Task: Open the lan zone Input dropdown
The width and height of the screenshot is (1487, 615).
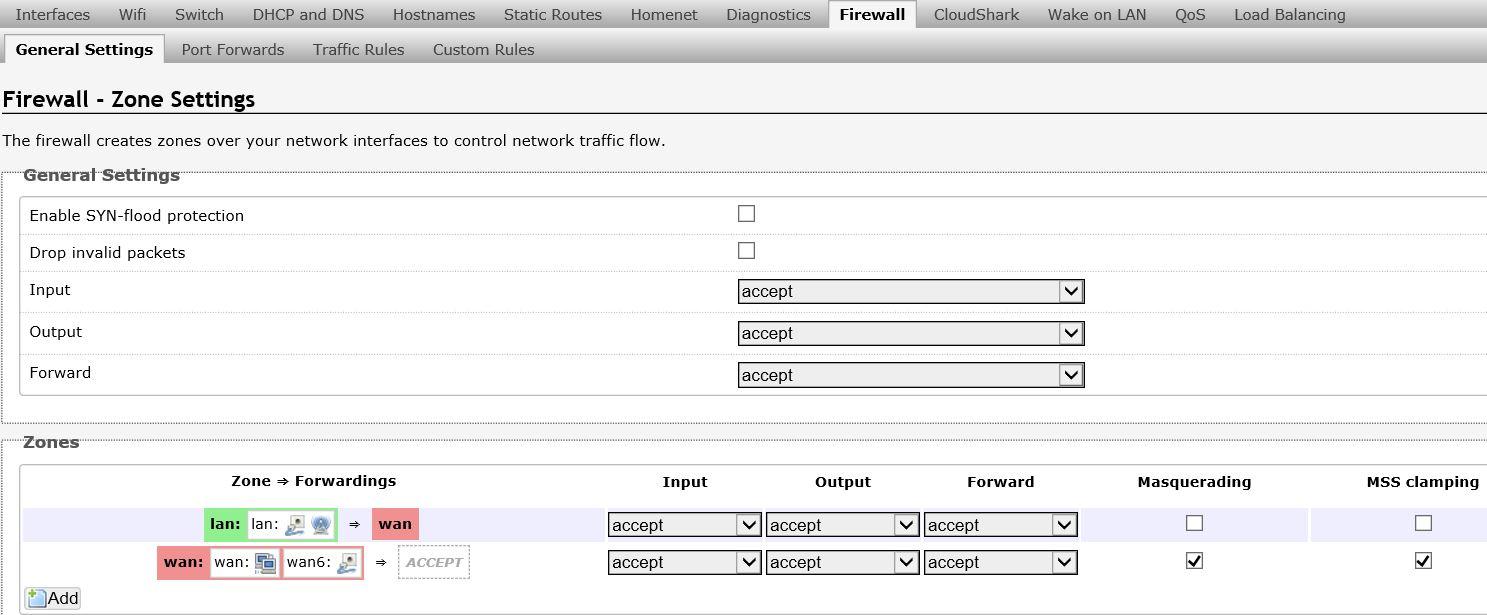Action: [684, 525]
